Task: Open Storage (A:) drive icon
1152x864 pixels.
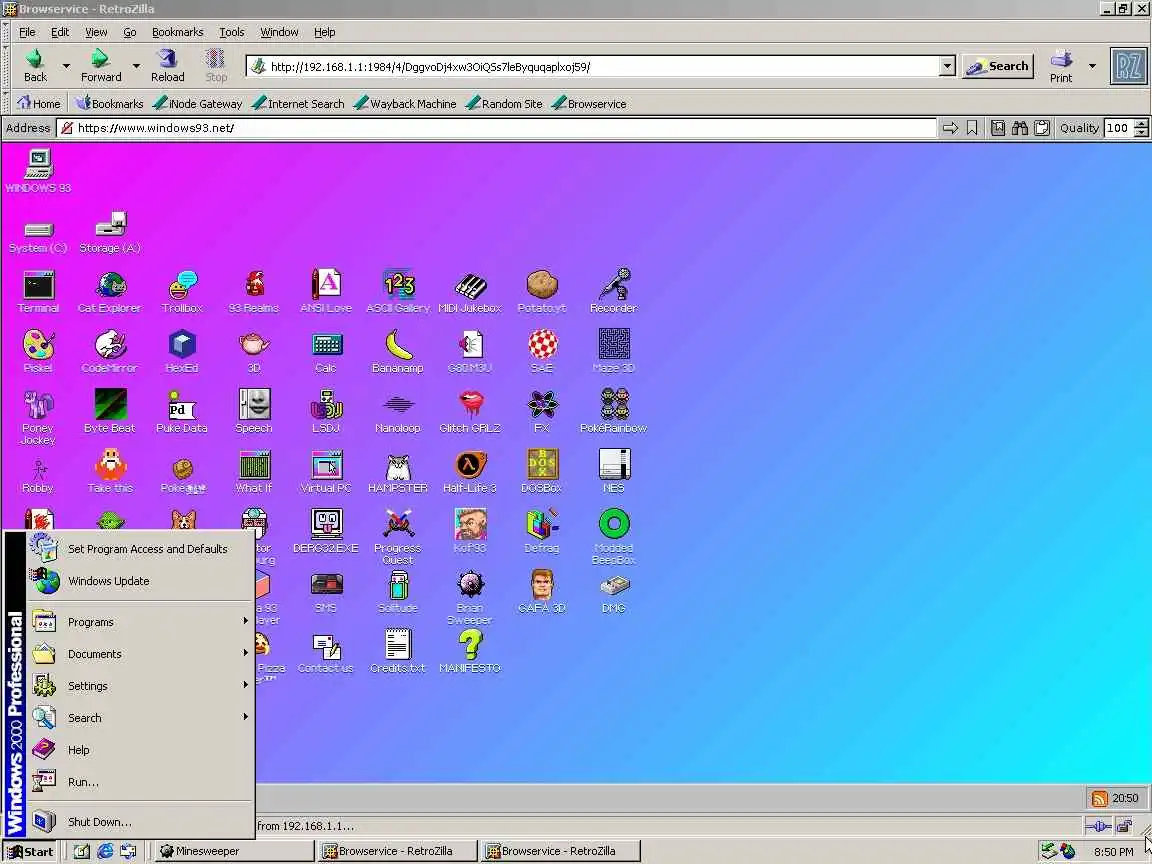Action: point(109,233)
